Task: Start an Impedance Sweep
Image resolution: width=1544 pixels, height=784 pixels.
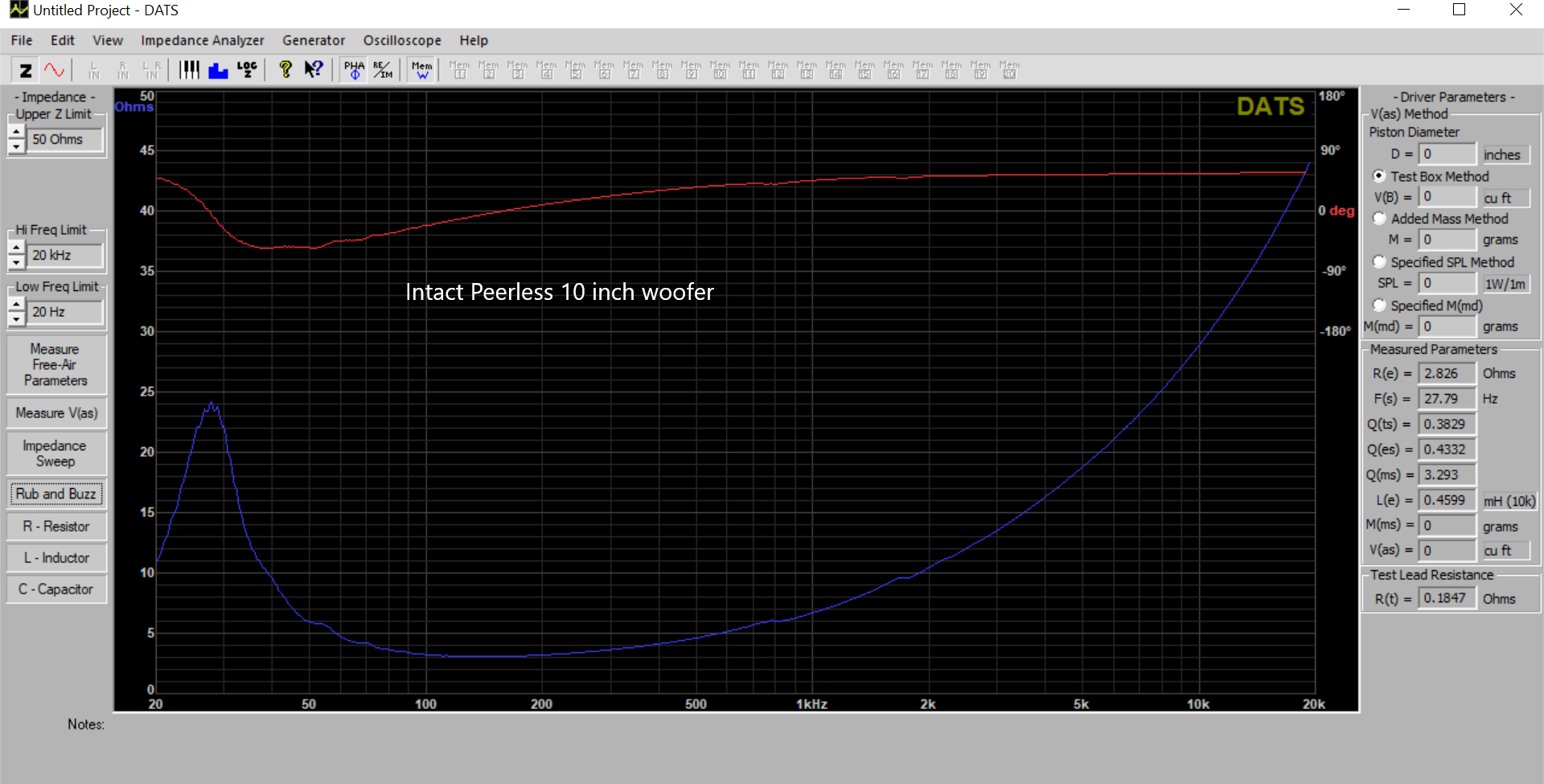Action: [56, 454]
